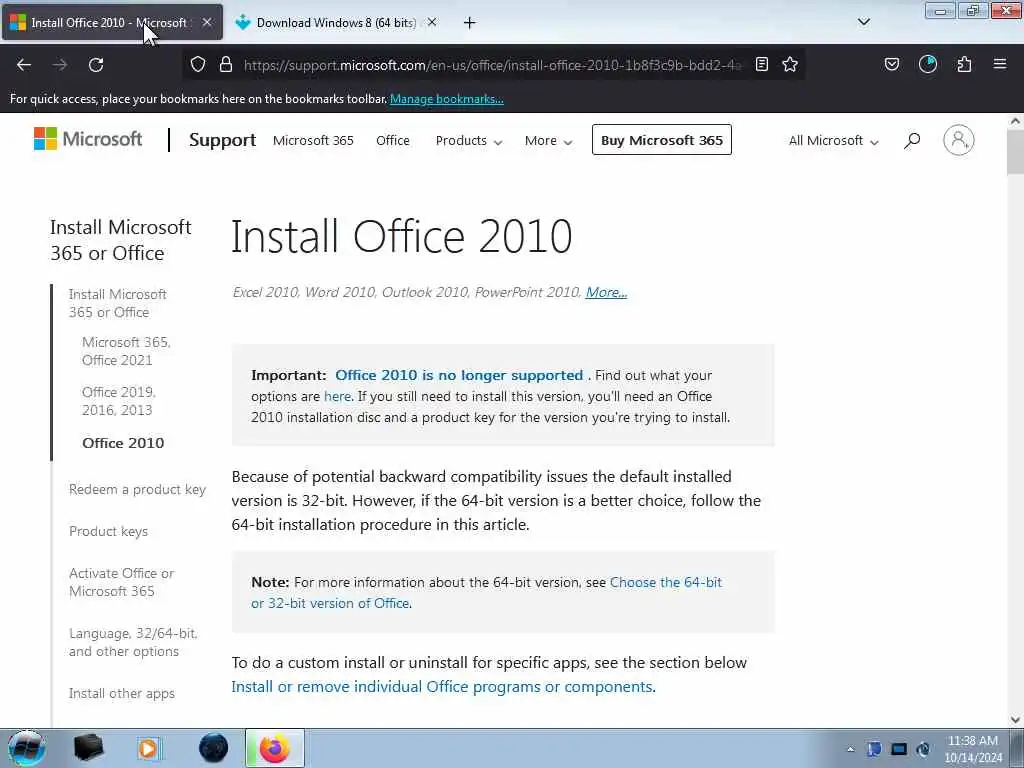
Task: Open the clock showing 11:38 AM
Action: [x=973, y=749]
